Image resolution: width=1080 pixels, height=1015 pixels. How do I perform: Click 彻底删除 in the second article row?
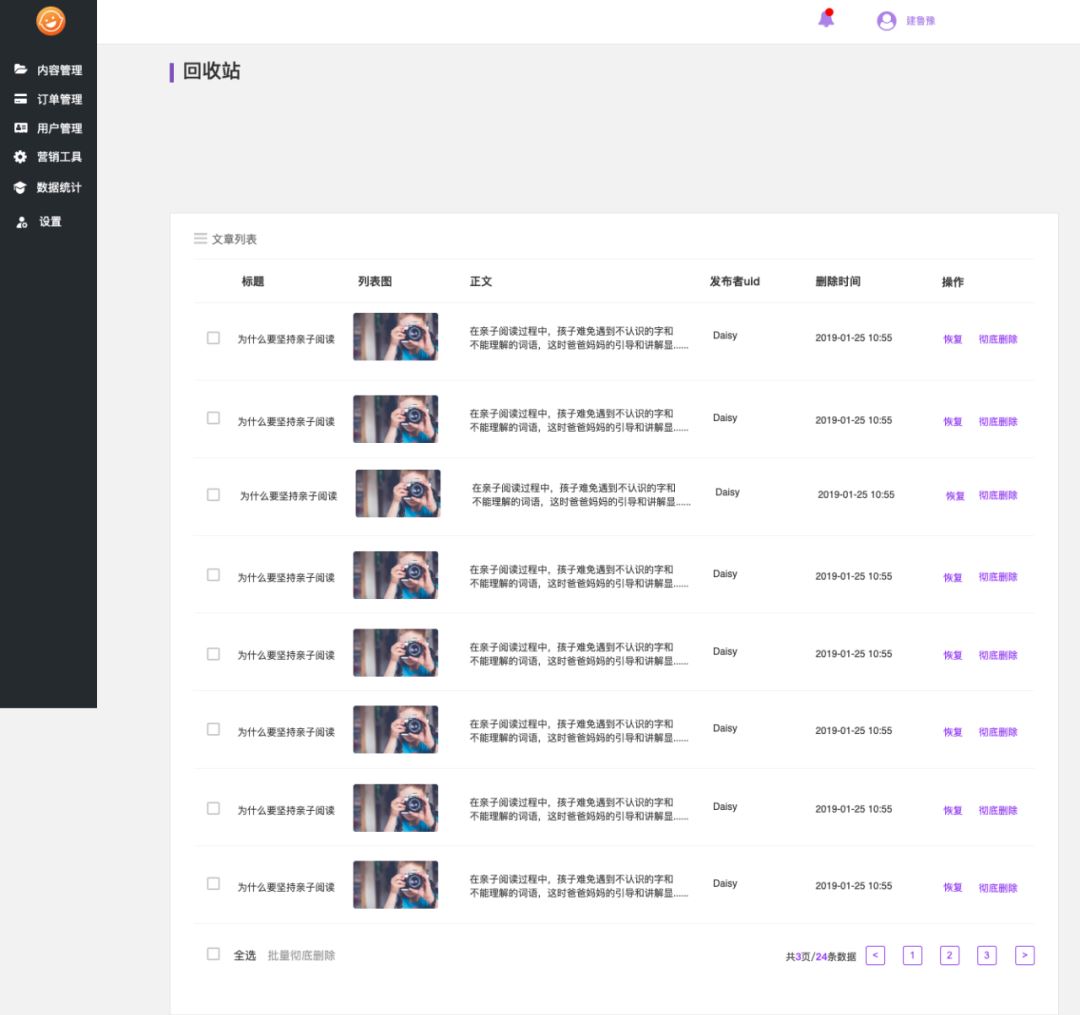tap(998, 422)
